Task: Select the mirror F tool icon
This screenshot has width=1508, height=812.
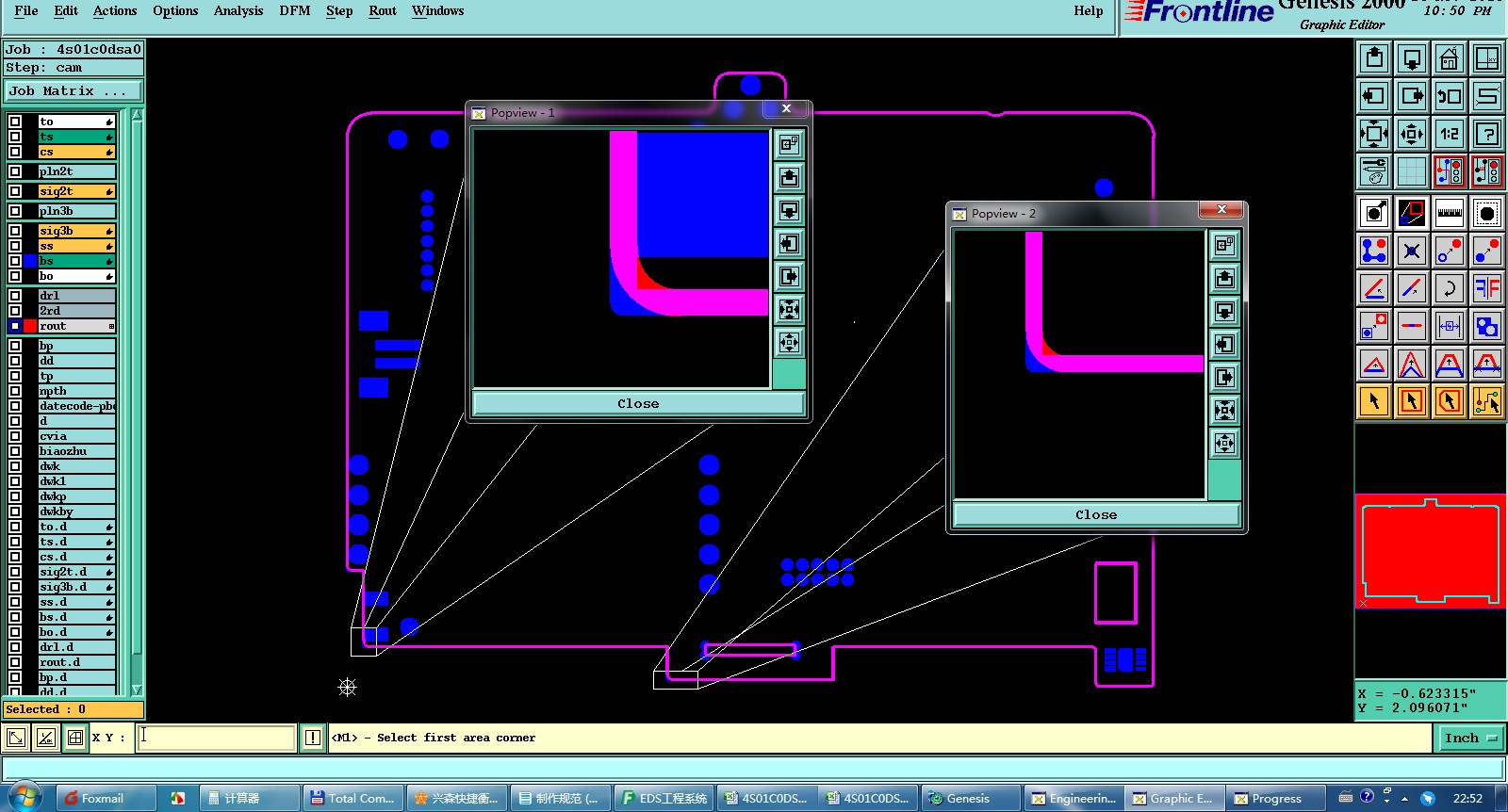Action: [x=1487, y=288]
